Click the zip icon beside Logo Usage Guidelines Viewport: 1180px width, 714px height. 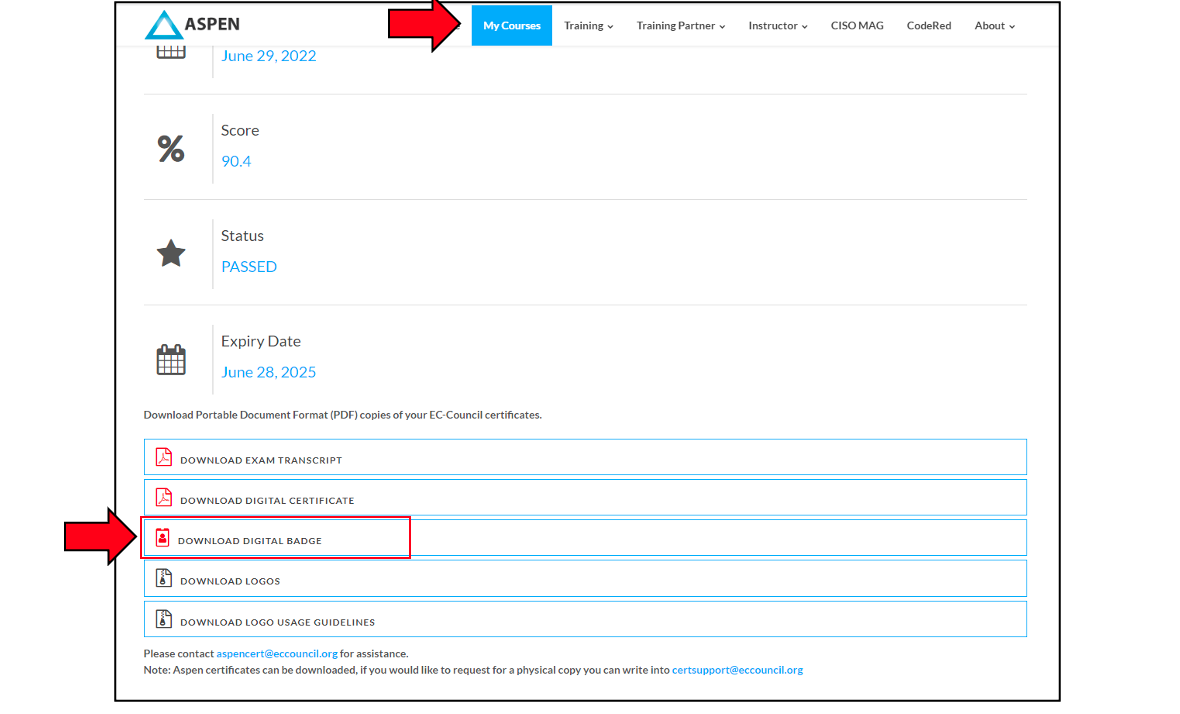pos(164,620)
